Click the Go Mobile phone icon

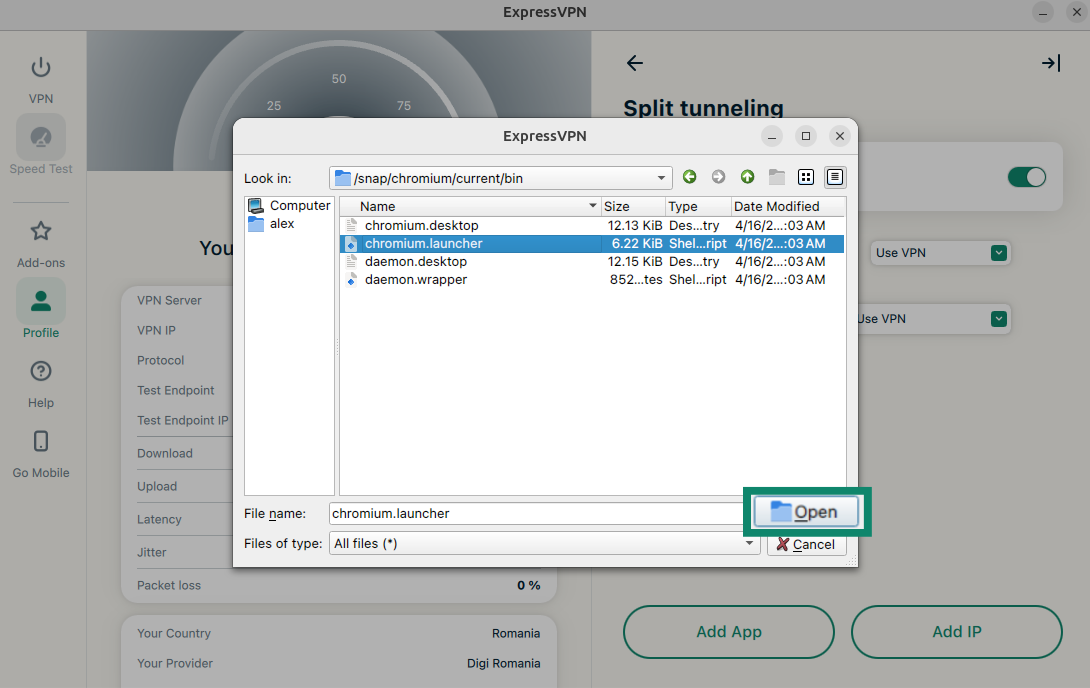click(41, 442)
